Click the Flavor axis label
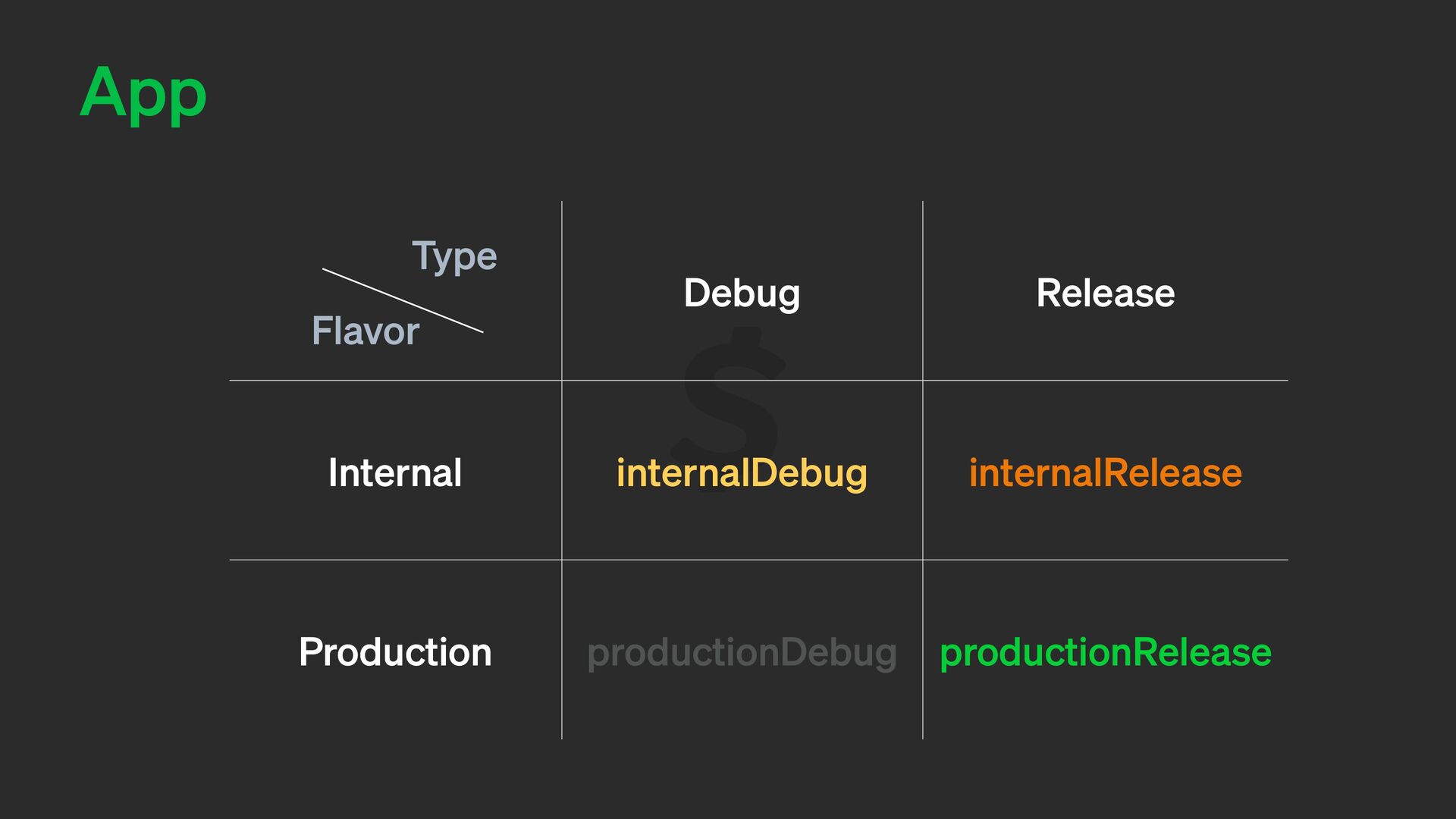This screenshot has width=1456, height=819. 366,331
